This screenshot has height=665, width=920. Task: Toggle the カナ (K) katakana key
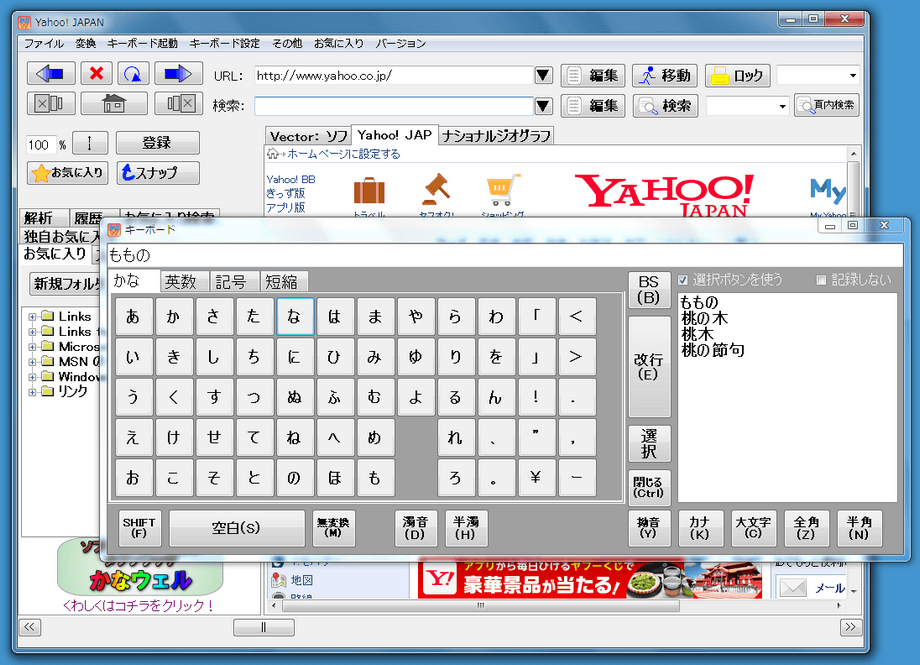point(699,528)
